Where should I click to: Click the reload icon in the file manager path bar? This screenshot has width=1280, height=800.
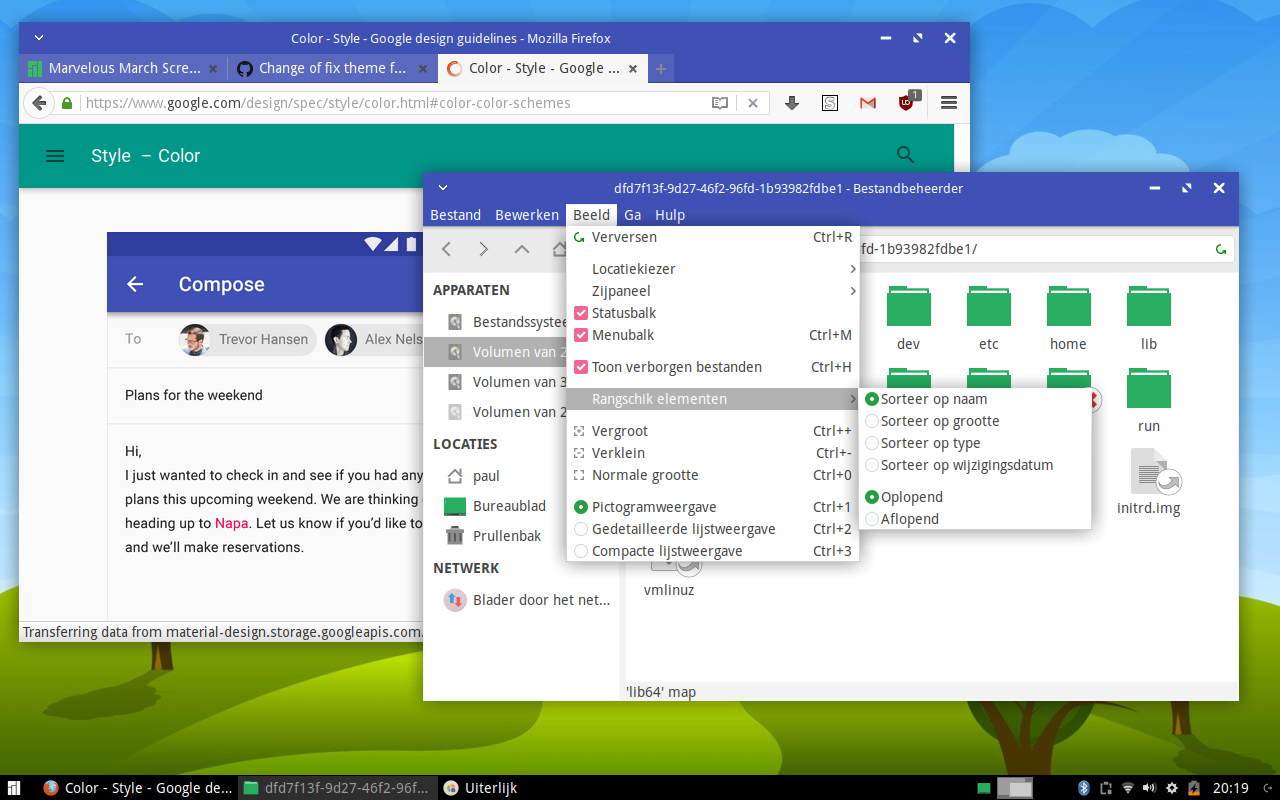click(x=1221, y=249)
